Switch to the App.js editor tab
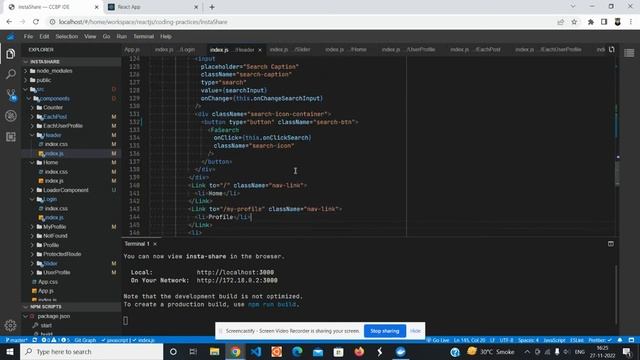This screenshot has height=360, width=640. (132, 49)
